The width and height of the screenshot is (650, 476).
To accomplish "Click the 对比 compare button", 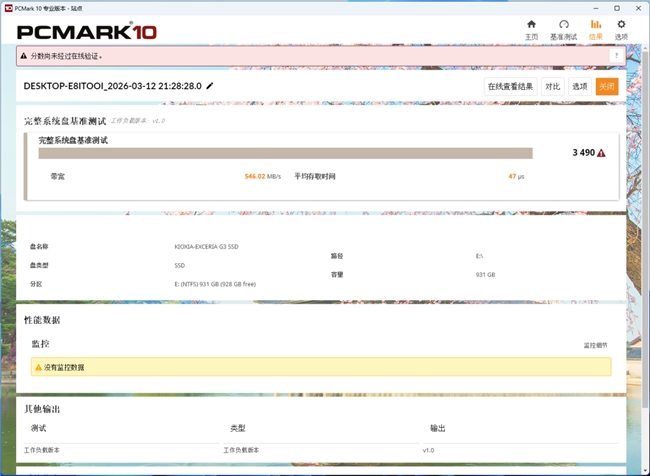I will coord(553,86).
